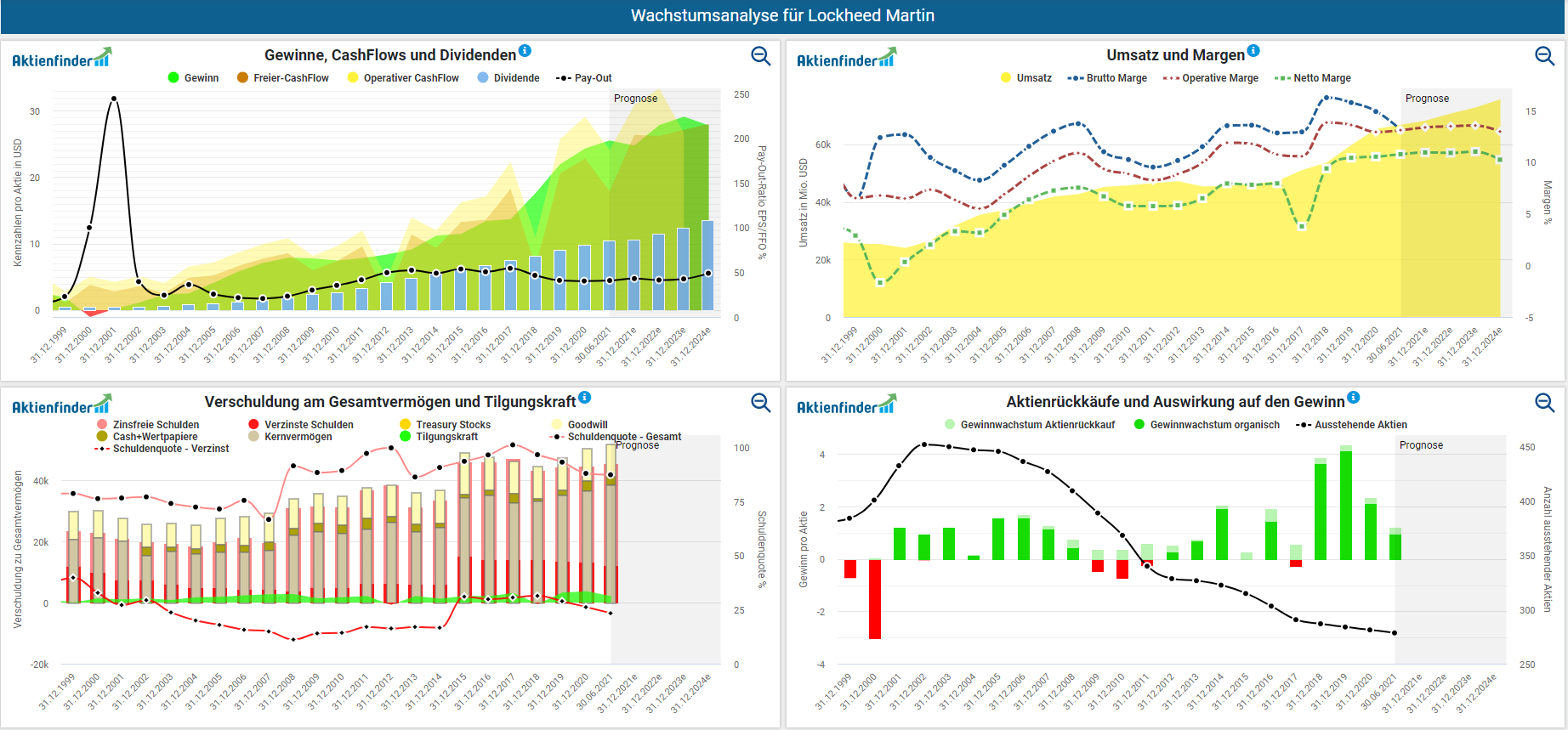The height and width of the screenshot is (730, 1568).
Task: Click the Aktienfinder logo in the Umsatz chart
Action: 845,59
